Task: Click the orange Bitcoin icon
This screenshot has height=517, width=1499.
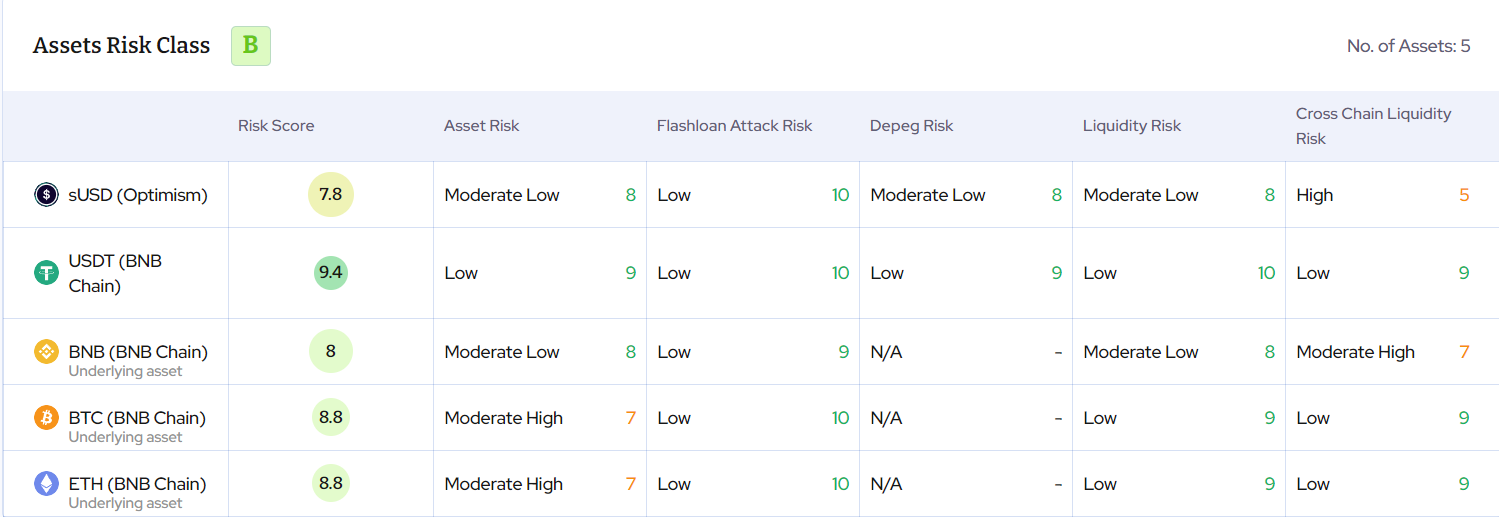Action: 47,417
